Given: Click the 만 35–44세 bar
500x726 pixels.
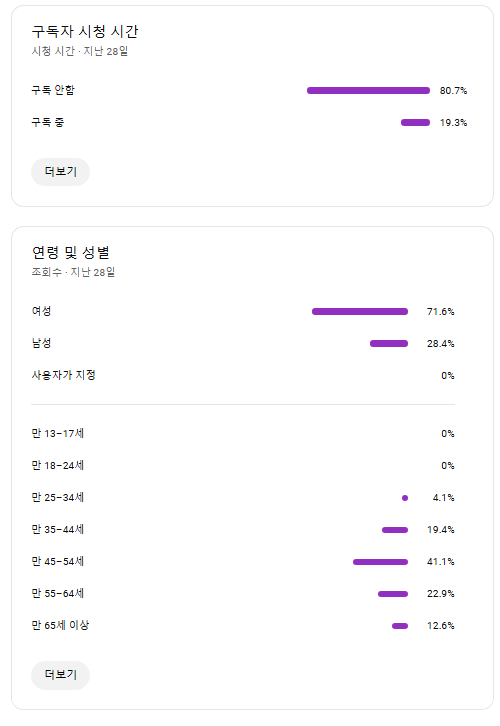Looking at the screenshot, I should coord(395,530).
